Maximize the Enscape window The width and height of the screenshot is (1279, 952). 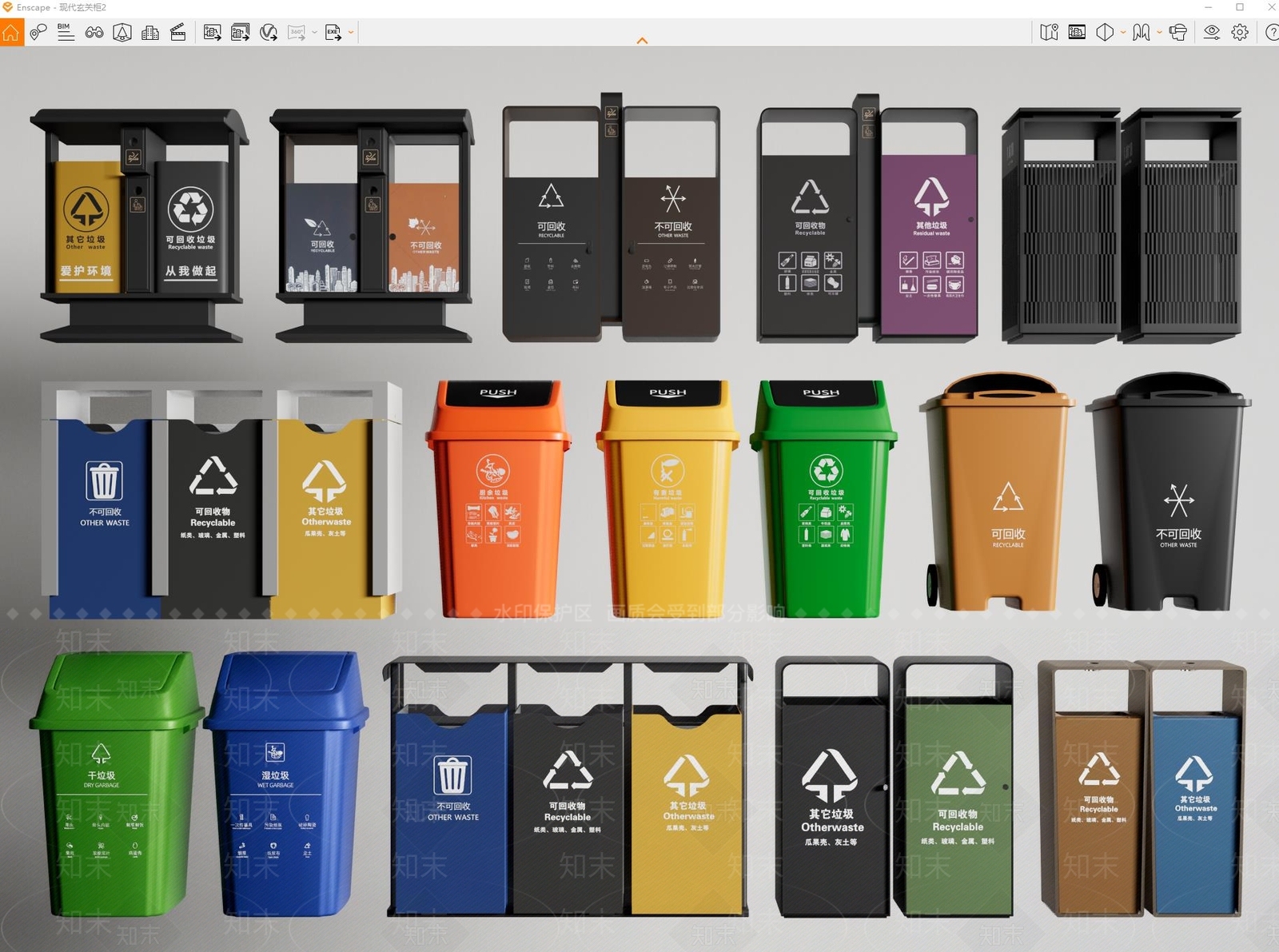(x=1240, y=7)
